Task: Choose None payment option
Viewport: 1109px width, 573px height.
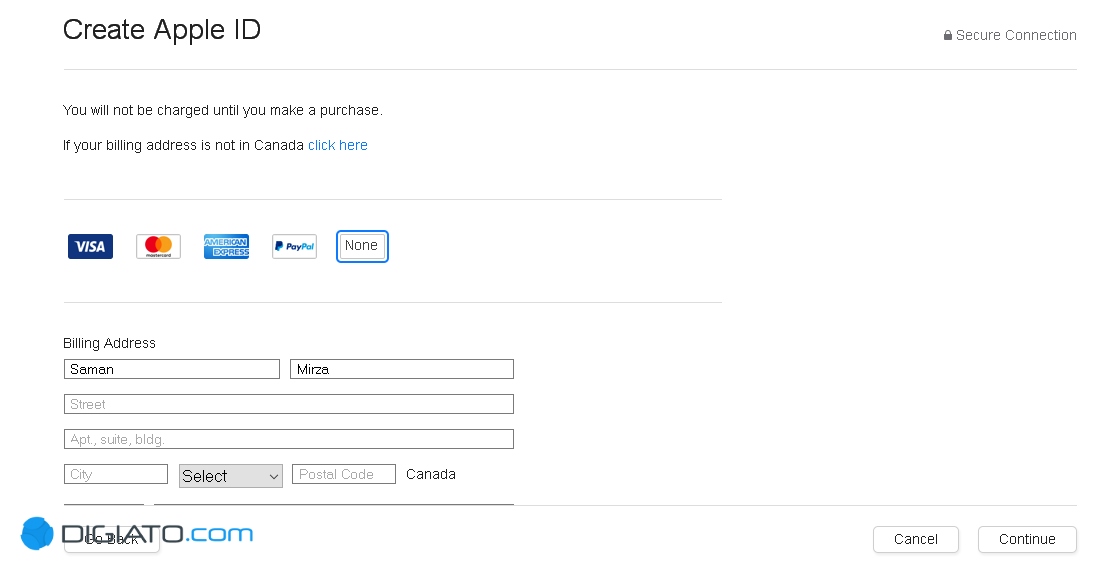Action: (x=362, y=246)
